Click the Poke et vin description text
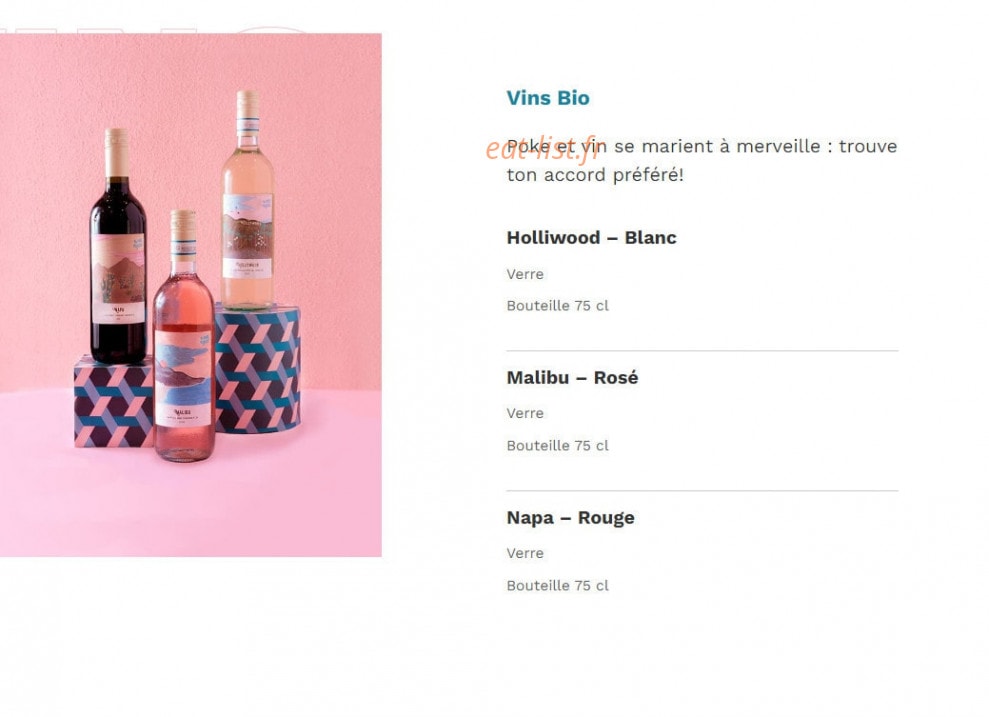The width and height of the screenshot is (989, 717). [701, 160]
